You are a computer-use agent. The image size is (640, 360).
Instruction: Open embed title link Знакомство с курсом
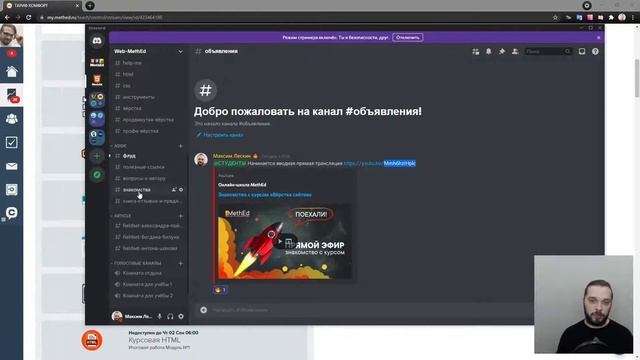[x=265, y=195]
